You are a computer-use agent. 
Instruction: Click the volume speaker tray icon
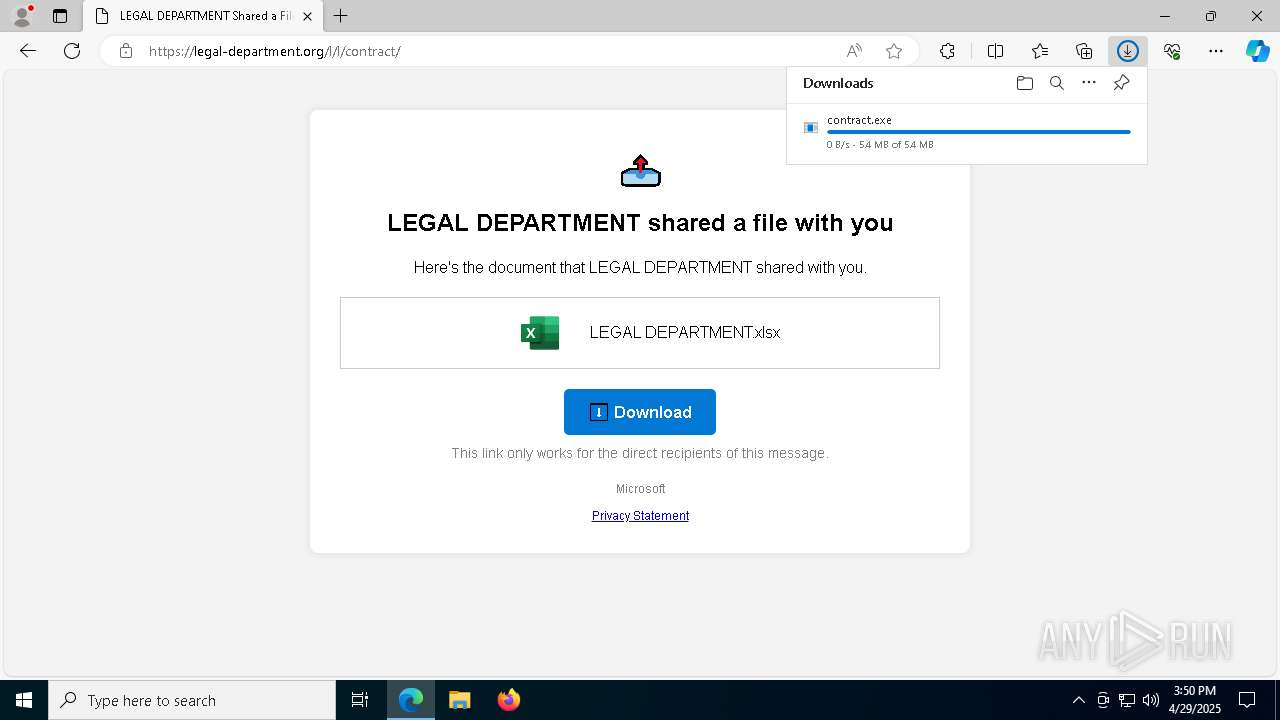pyautogui.click(x=1150, y=700)
